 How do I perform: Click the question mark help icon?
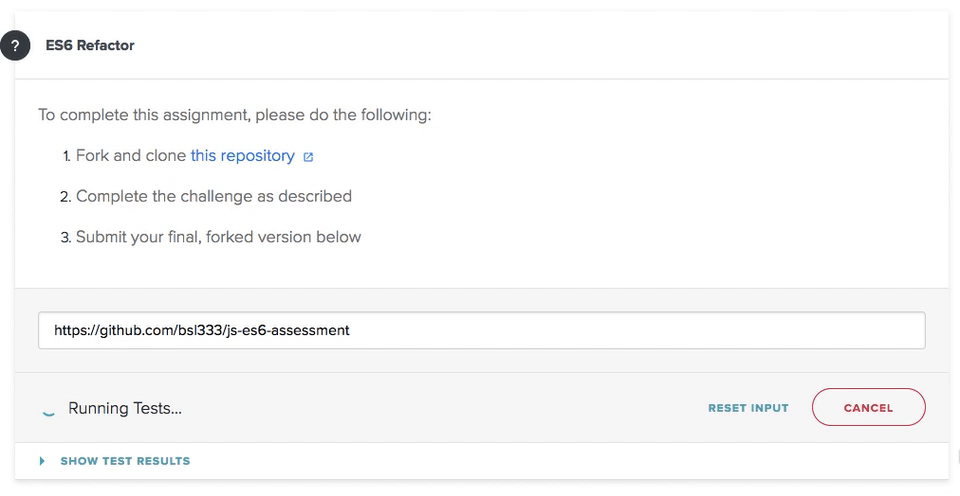15,45
